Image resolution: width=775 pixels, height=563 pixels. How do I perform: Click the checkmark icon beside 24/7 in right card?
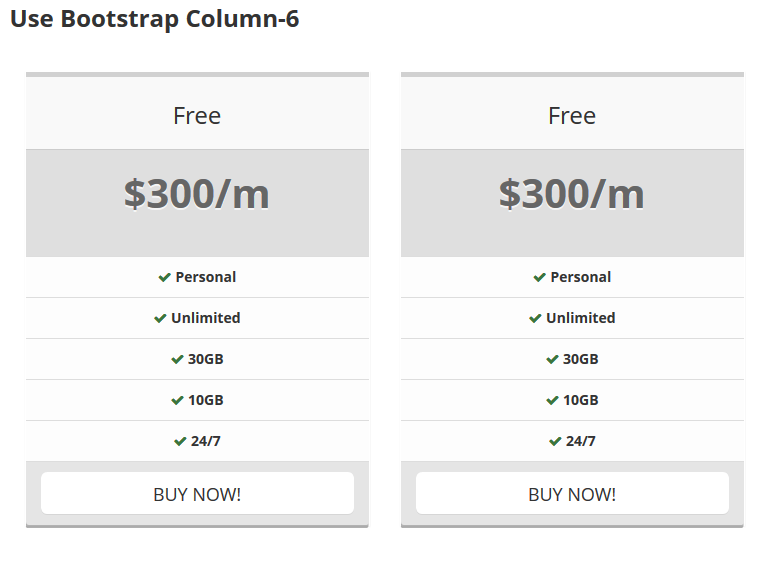(556, 441)
